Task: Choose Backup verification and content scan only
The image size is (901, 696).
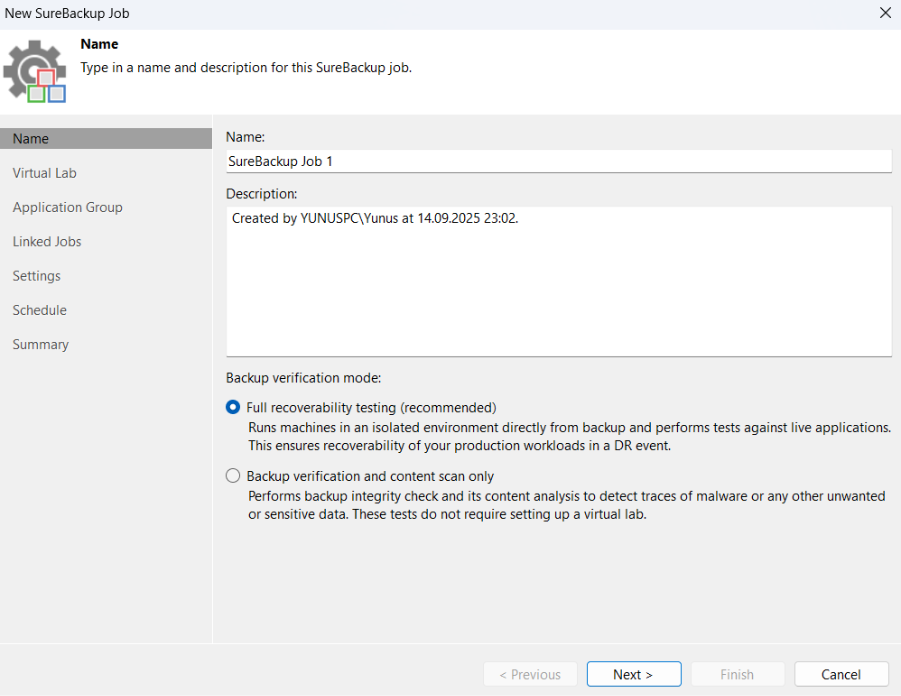Action: click(233, 476)
